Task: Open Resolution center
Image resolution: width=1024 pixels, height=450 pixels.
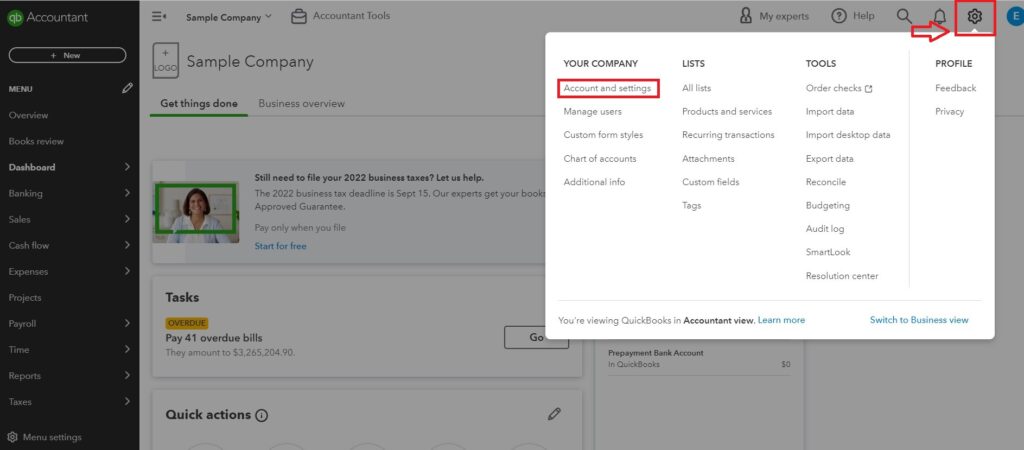Action: [842, 276]
